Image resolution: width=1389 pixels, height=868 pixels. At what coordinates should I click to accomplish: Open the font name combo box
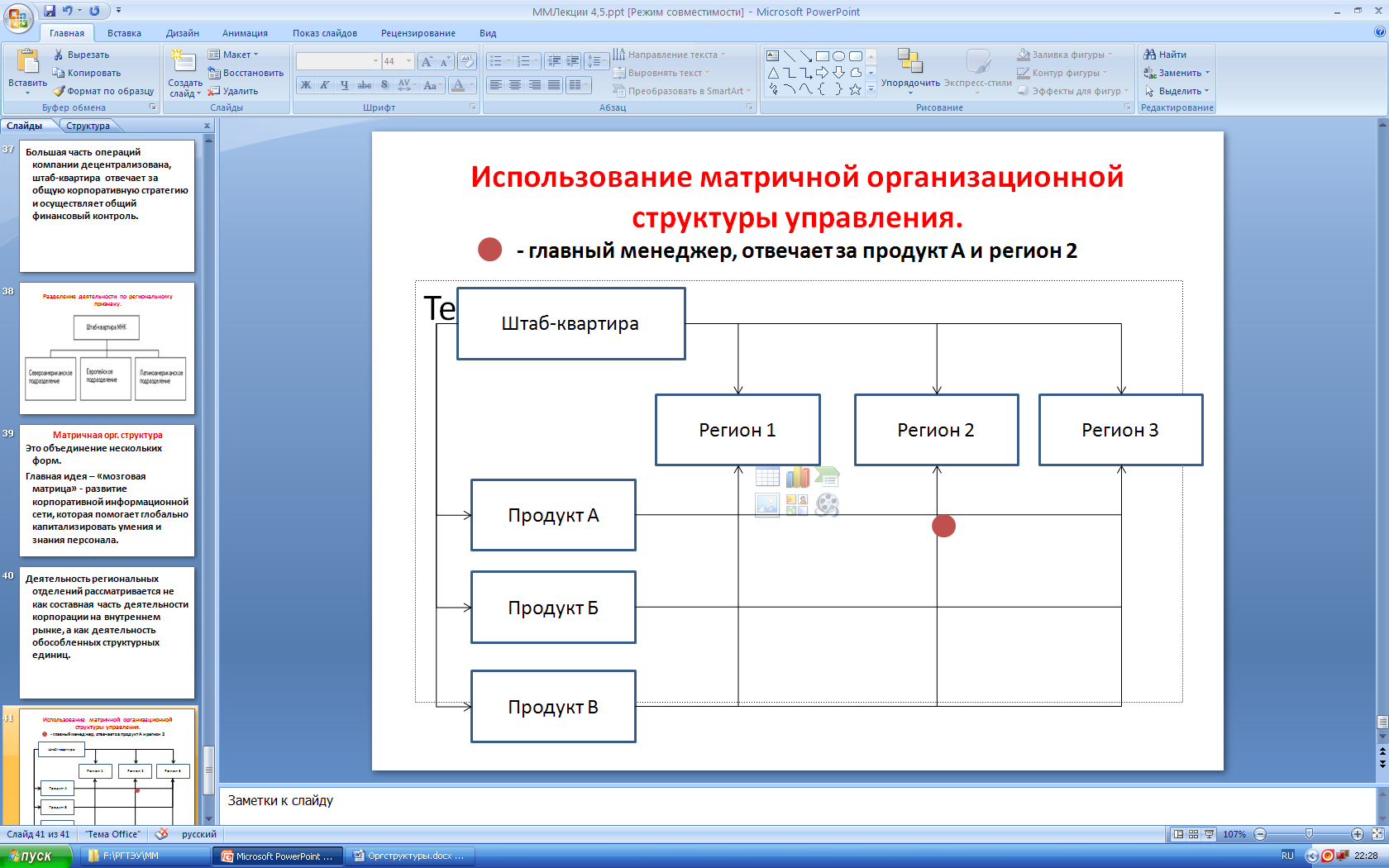338,61
